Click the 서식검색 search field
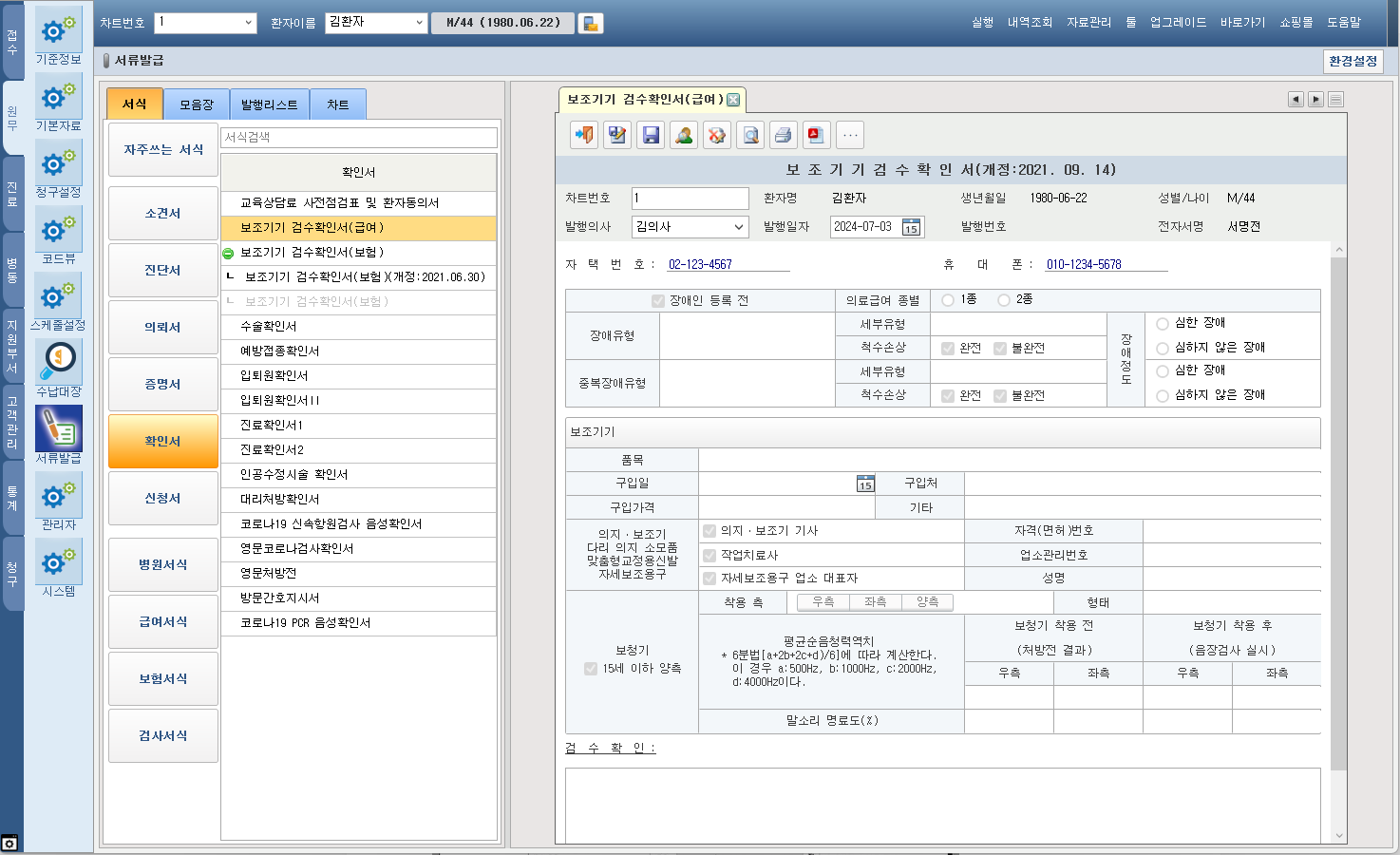This screenshot has width=1400, height=855. click(359, 138)
